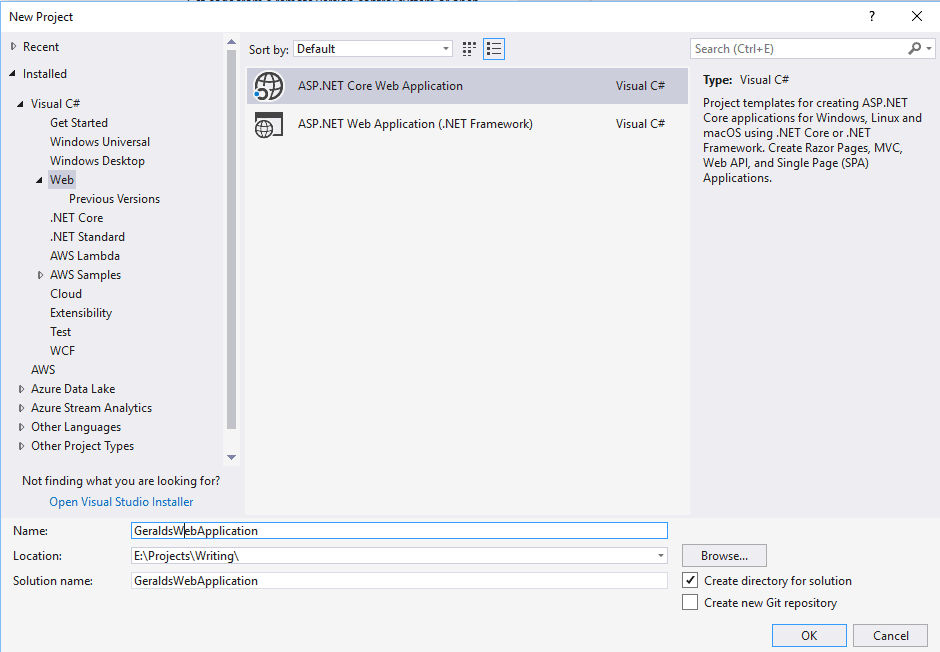Select ASP.NET Core Web Application template

467,86
